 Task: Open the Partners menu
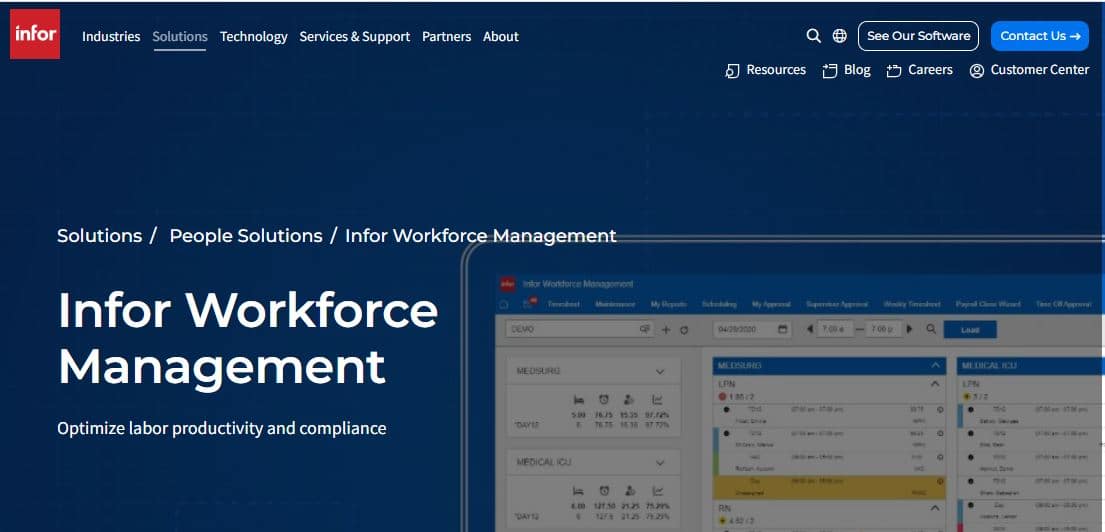pos(446,37)
